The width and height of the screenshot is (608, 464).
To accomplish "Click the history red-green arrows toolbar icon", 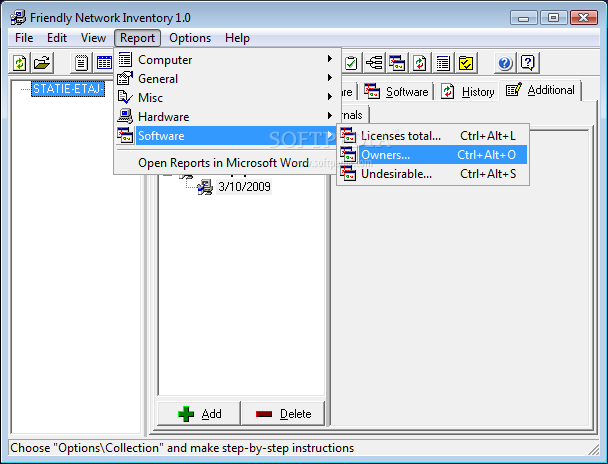I will 420,63.
